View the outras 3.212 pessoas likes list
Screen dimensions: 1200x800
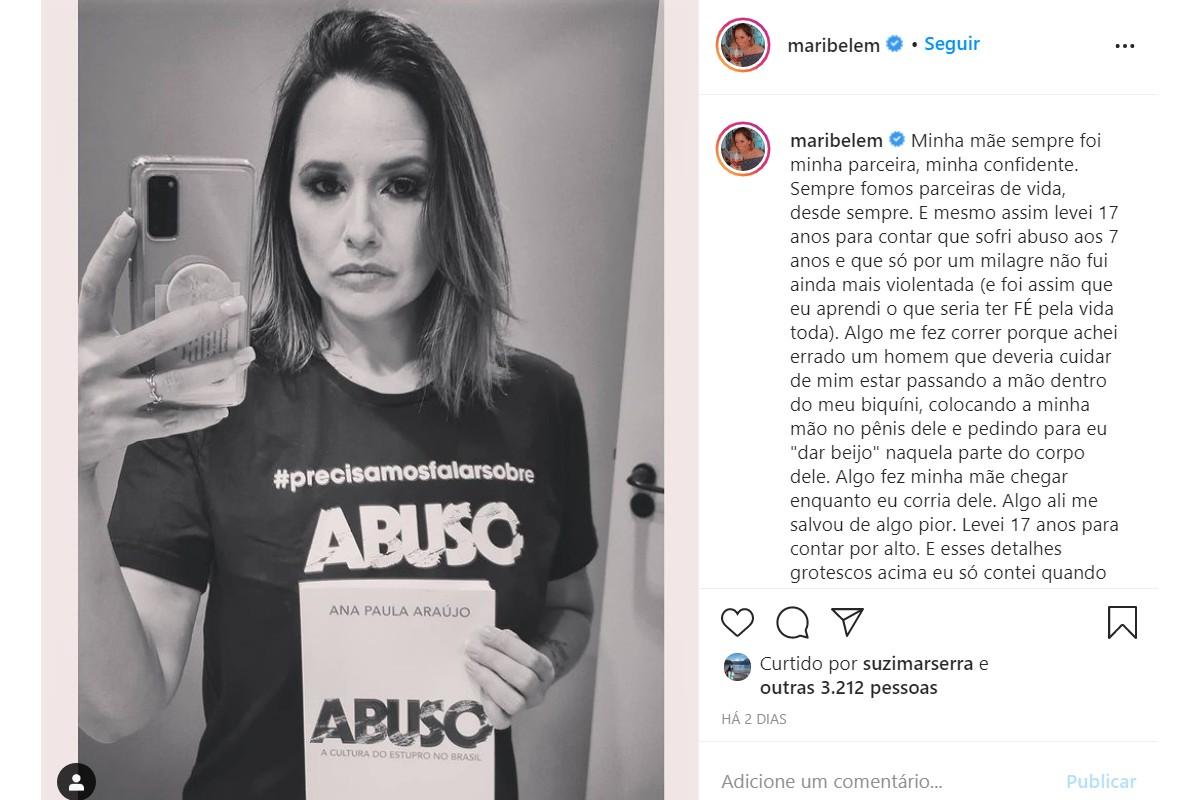[849, 688]
